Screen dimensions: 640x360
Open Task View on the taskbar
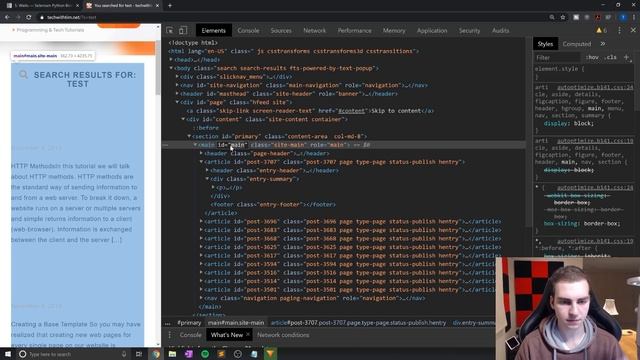[139, 354]
